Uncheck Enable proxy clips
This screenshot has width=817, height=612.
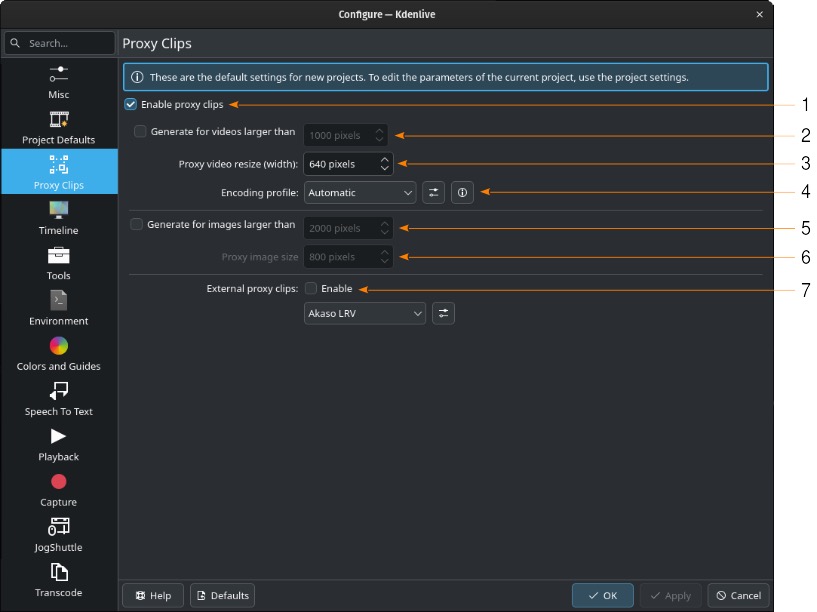130,104
